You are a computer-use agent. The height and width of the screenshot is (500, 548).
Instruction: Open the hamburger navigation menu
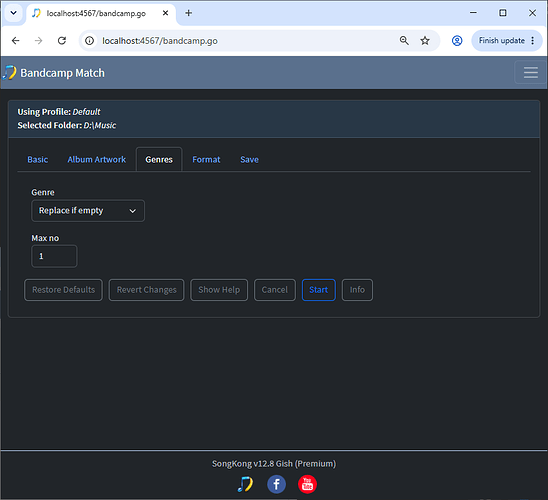point(530,72)
